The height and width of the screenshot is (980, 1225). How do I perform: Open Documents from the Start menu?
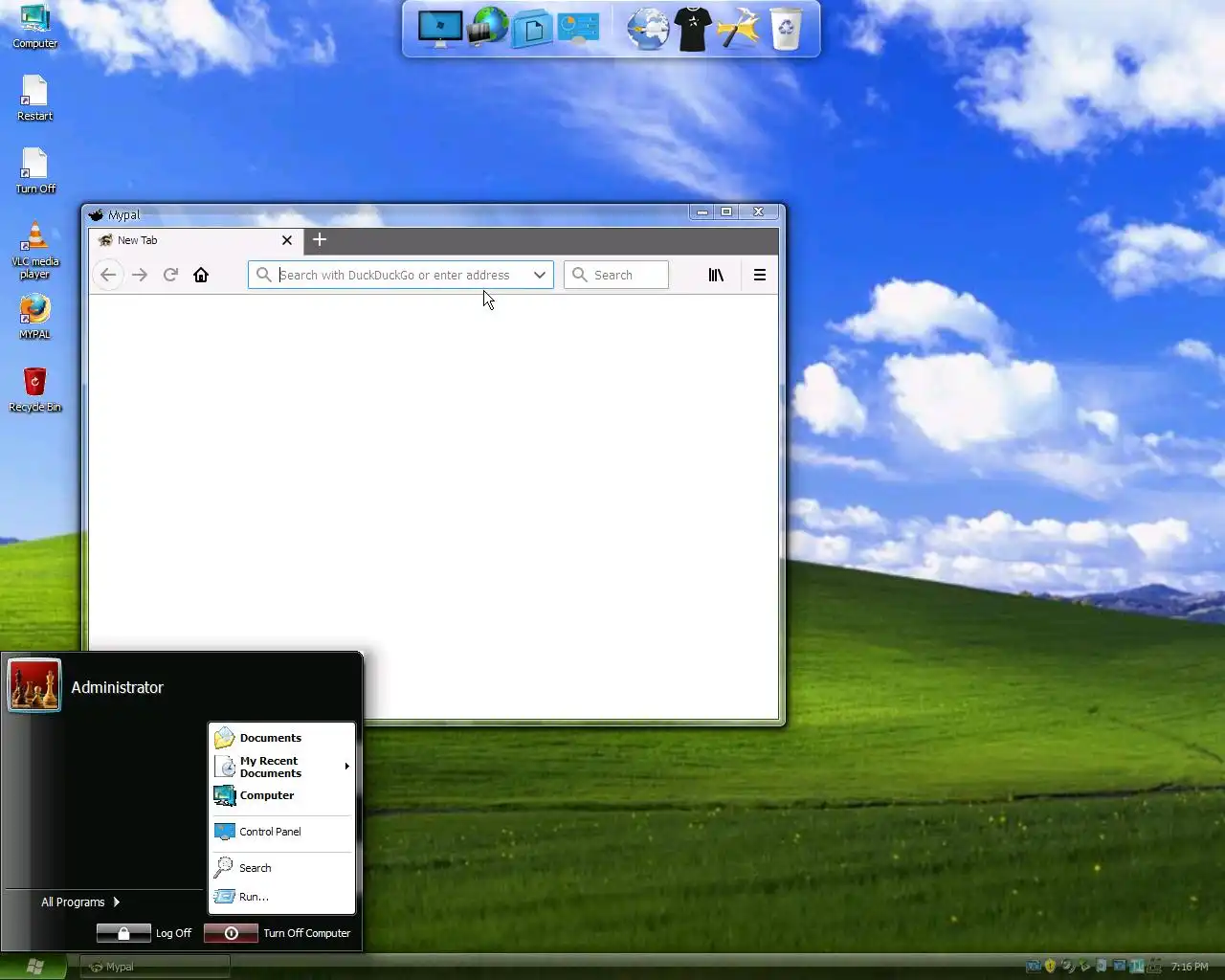282,738
